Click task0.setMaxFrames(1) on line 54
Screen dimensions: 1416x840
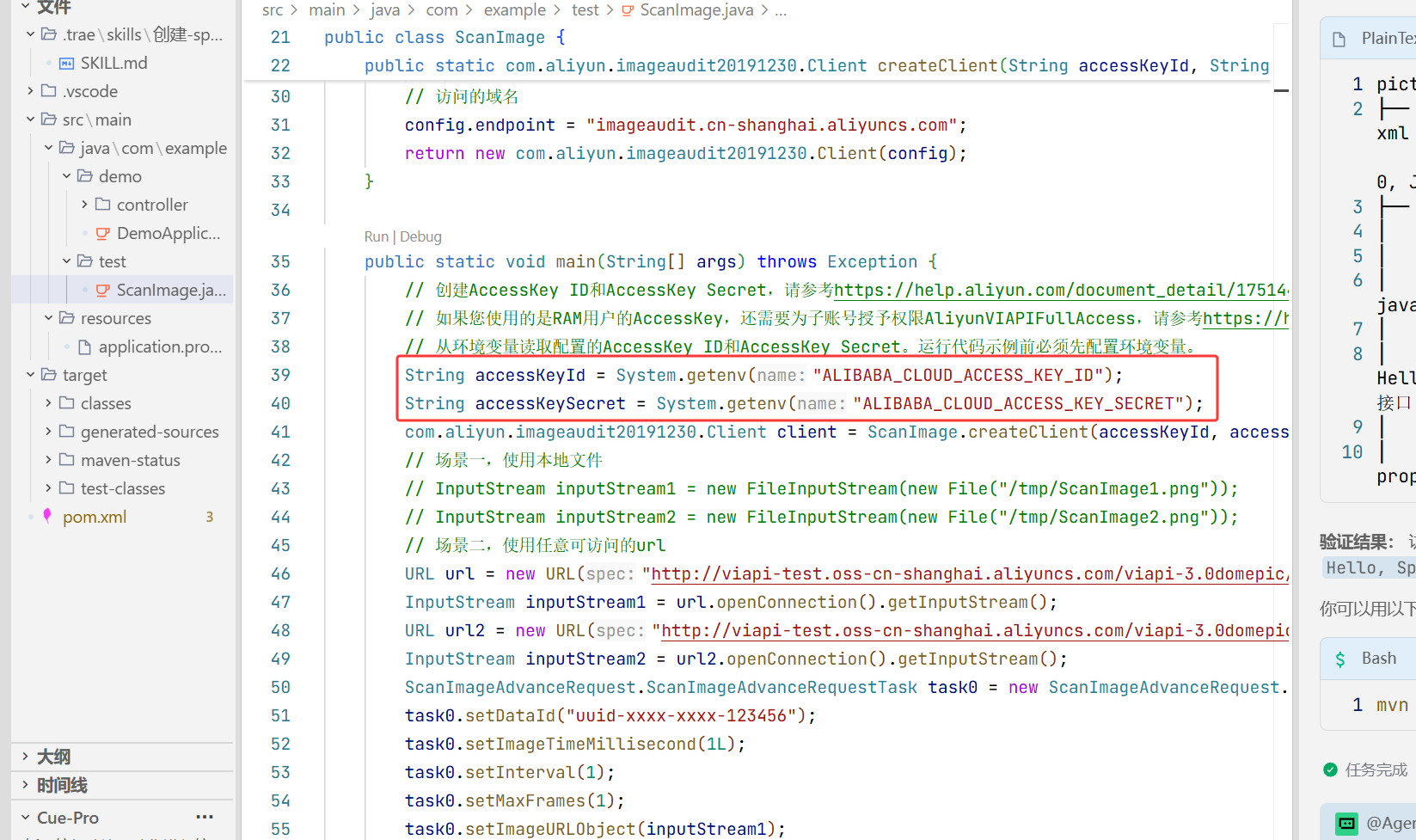(x=515, y=801)
